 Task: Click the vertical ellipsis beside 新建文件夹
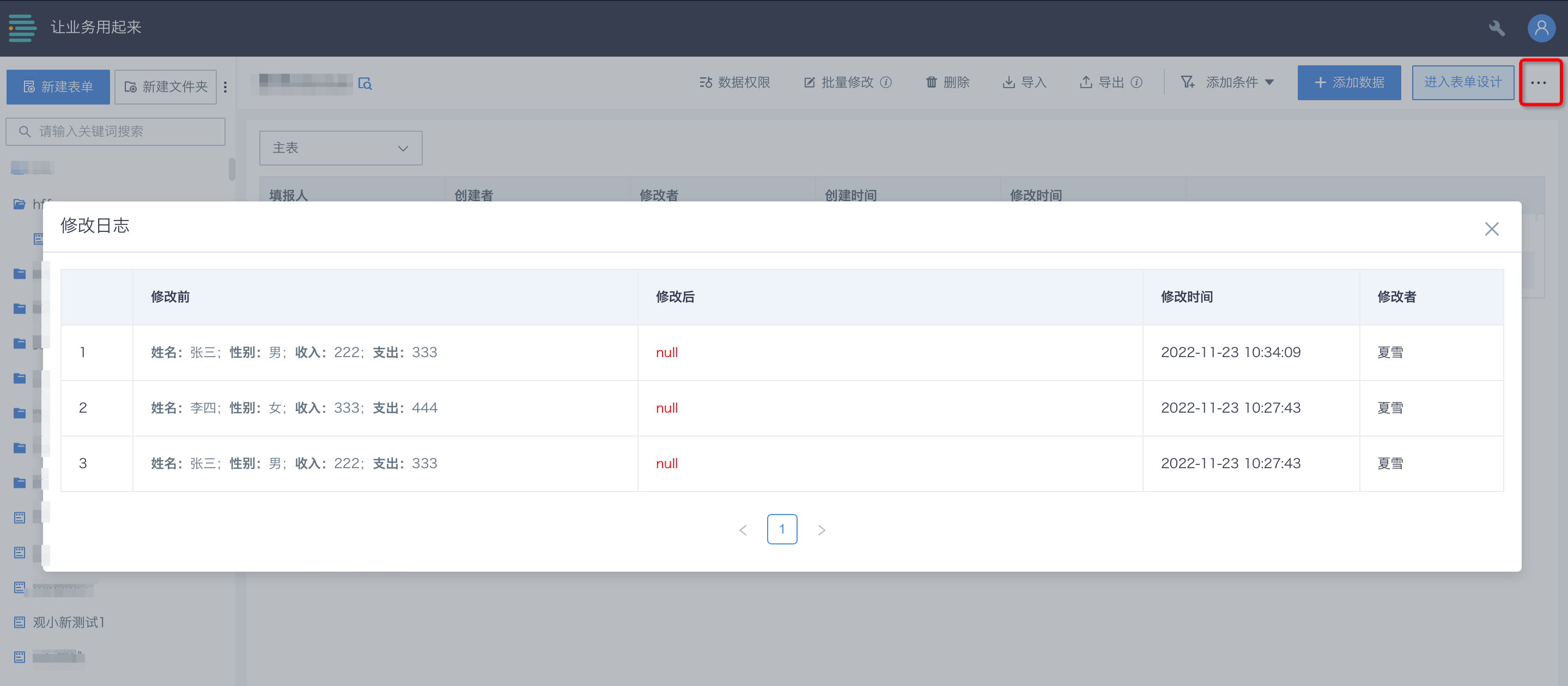point(225,87)
